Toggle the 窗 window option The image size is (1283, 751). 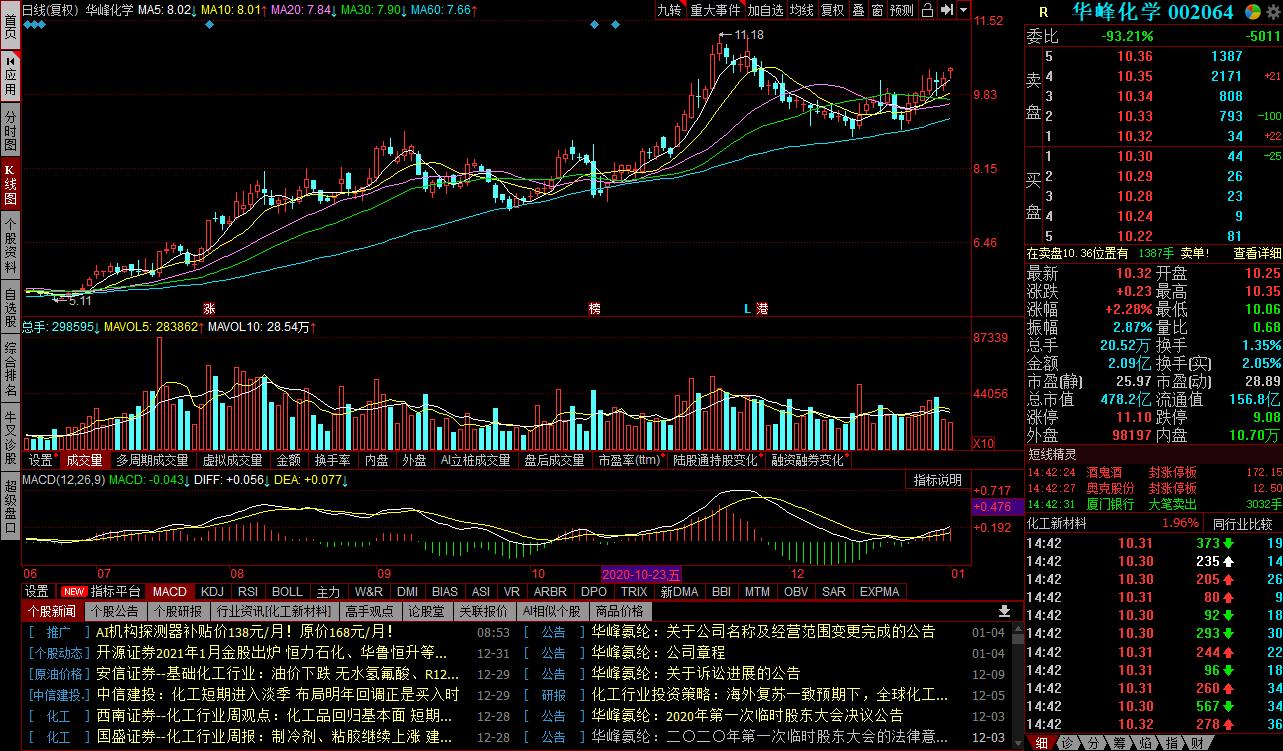click(877, 10)
